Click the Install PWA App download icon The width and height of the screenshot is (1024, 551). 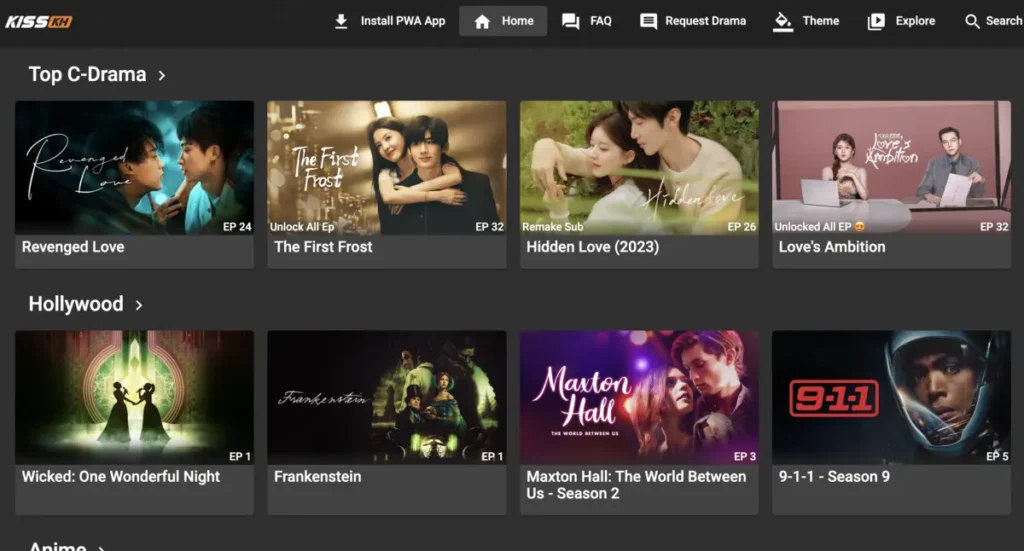coord(341,21)
